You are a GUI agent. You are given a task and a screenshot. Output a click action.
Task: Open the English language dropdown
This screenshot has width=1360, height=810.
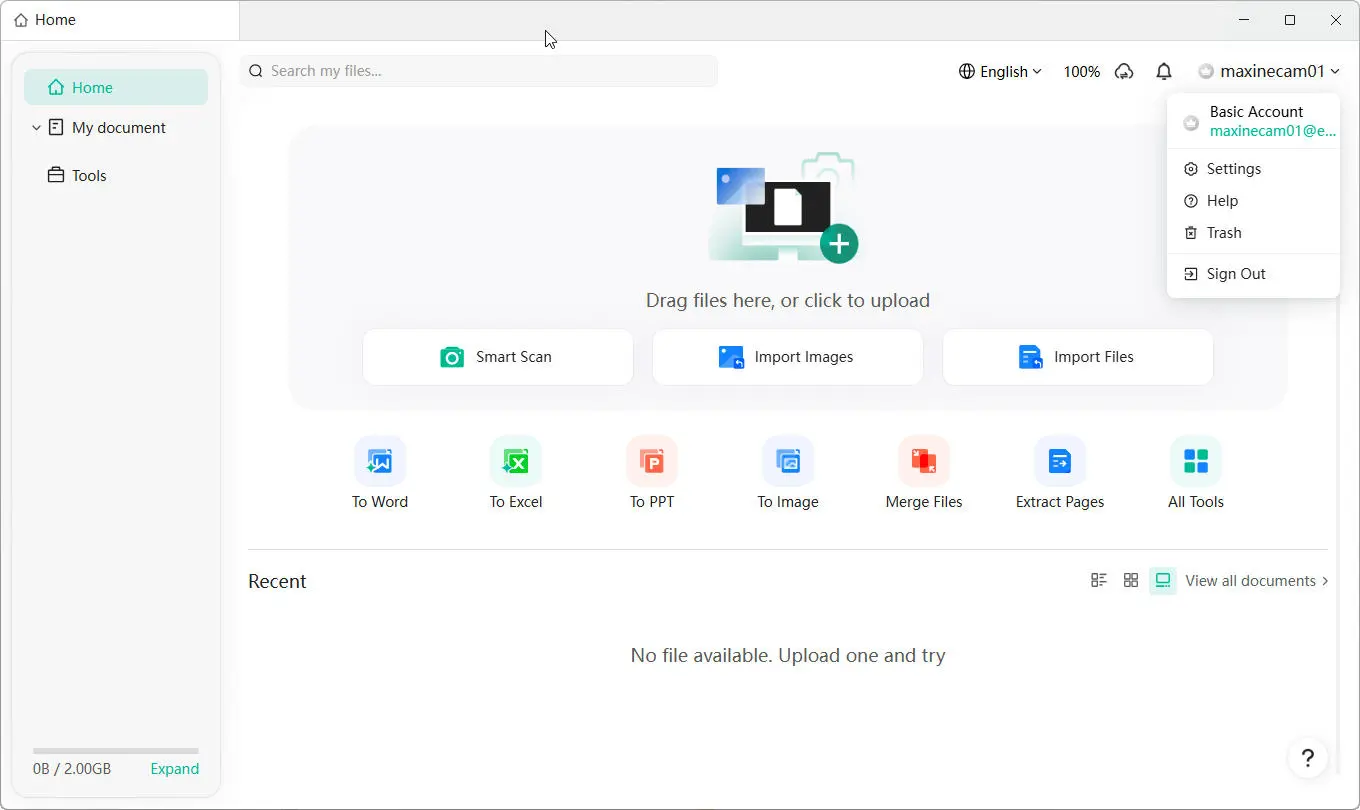(1000, 71)
